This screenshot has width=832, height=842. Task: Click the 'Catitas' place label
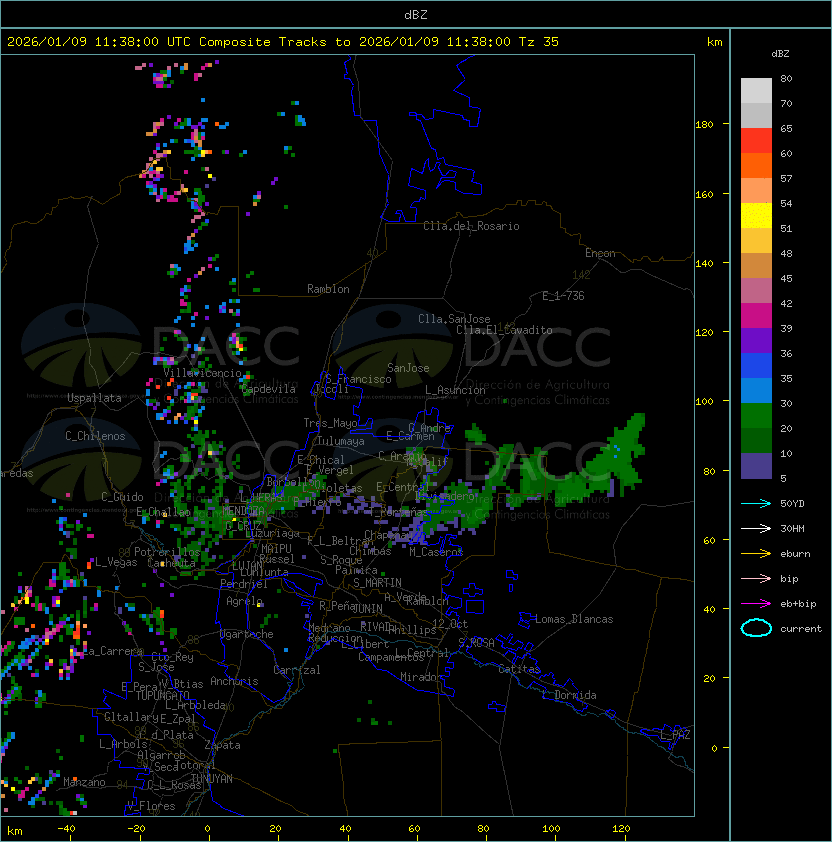point(519,669)
